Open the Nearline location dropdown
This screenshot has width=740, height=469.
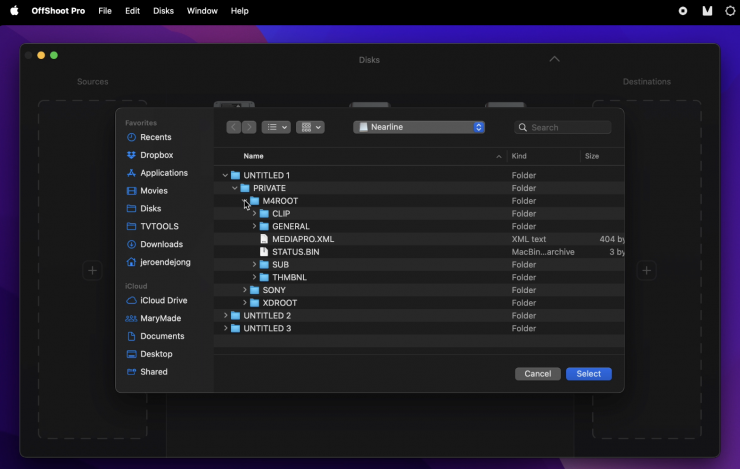coord(420,128)
